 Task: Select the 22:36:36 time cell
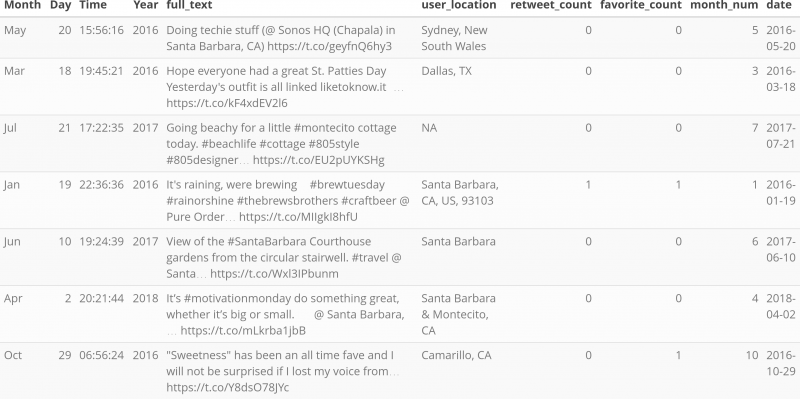click(x=101, y=185)
